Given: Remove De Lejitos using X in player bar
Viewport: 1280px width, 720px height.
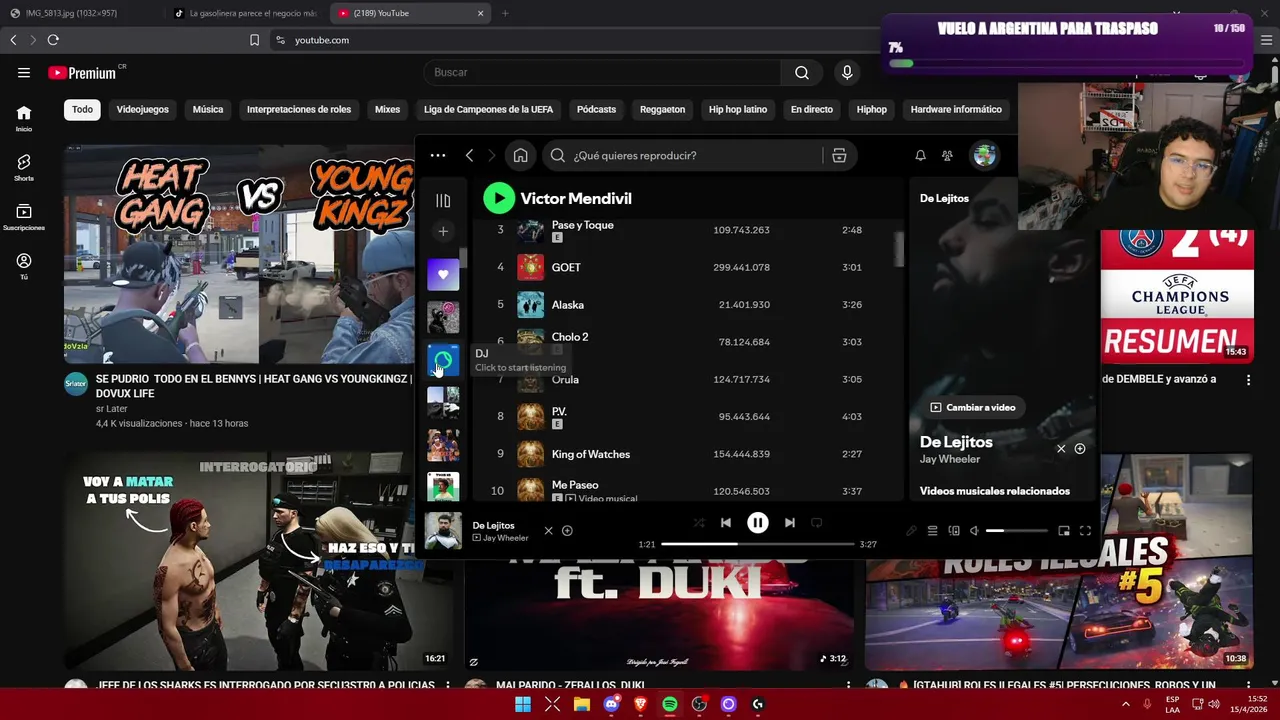Looking at the screenshot, I should pyautogui.click(x=548, y=530).
